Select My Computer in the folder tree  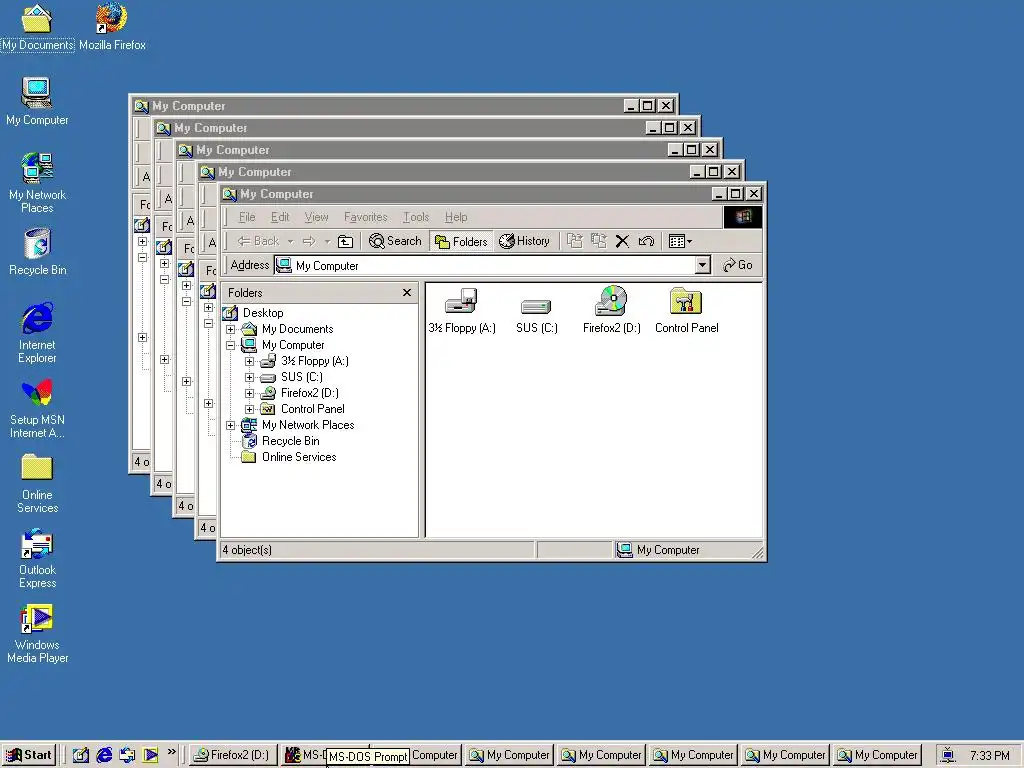point(284,345)
